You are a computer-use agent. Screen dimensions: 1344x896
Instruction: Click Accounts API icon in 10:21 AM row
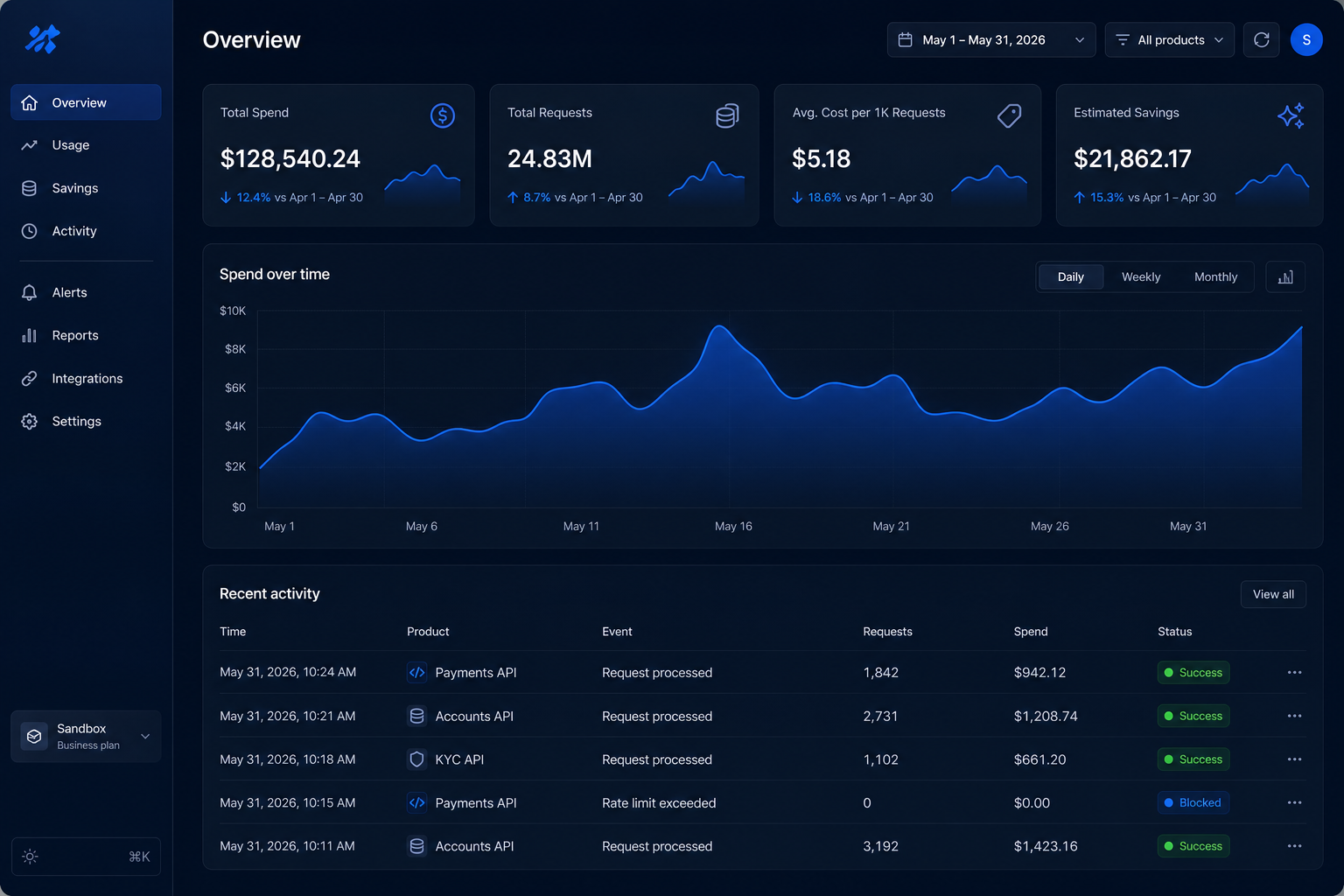pyautogui.click(x=417, y=716)
